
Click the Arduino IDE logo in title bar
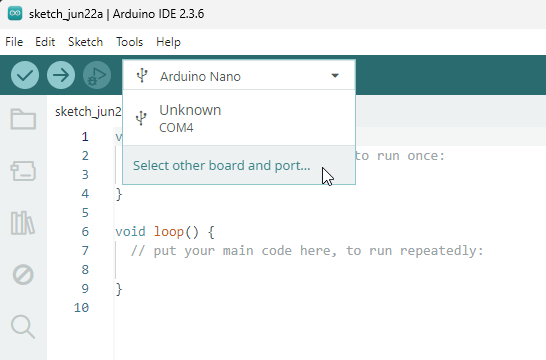[15, 14]
